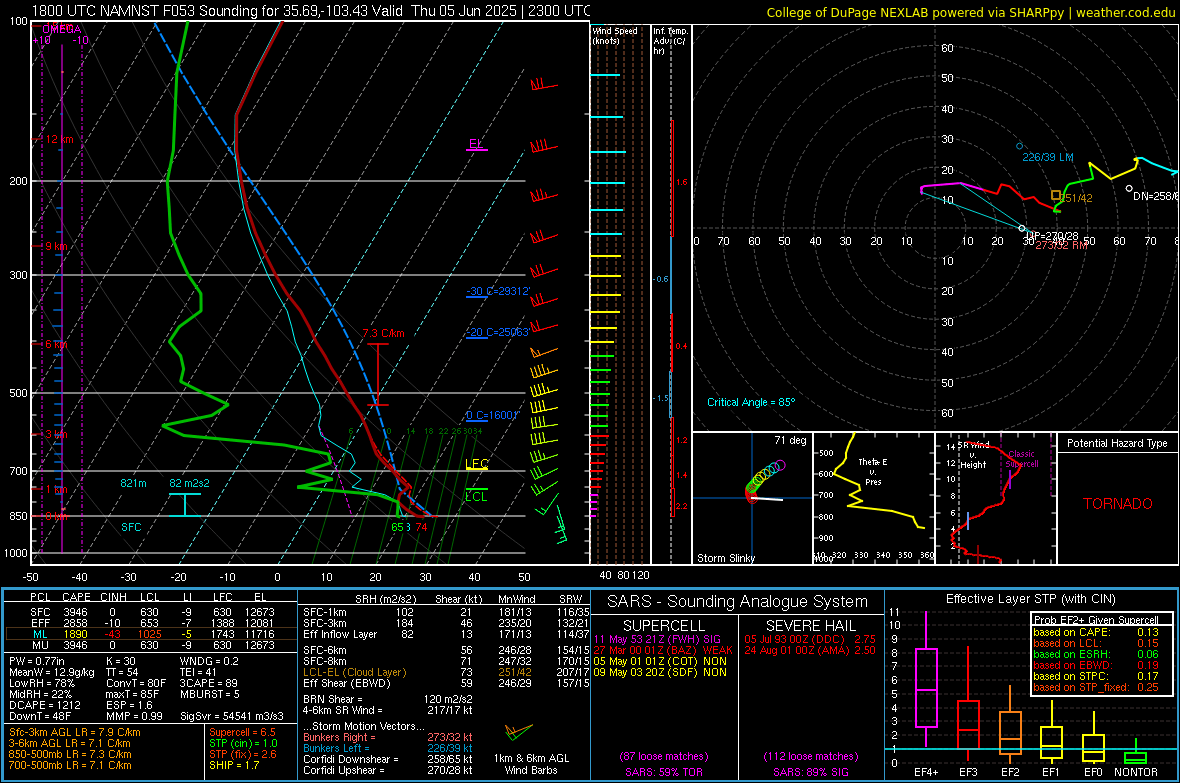Image resolution: width=1180 pixels, height=783 pixels.
Task: Click the Critical Angle = 85° text
Action: click(x=751, y=402)
